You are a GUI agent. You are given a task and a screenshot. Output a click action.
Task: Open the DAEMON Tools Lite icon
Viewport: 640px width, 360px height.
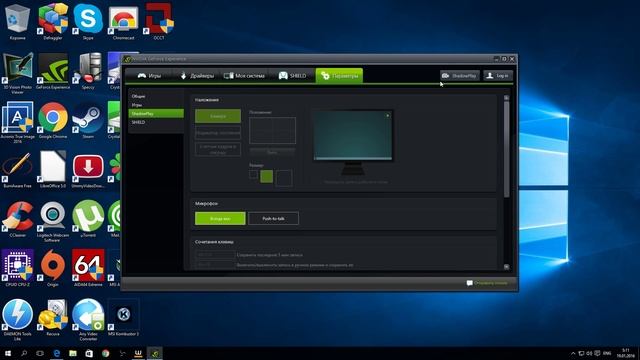click(x=18, y=320)
